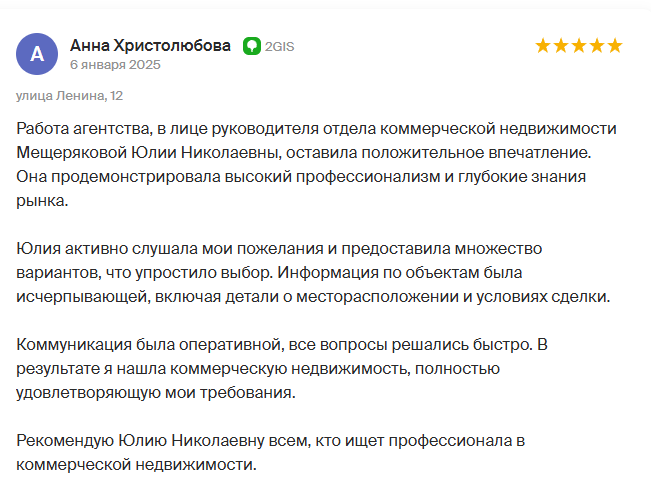Image resolution: width=651 pixels, height=495 pixels.
Task: Click the green 2GIS logo icon
Action: [x=252, y=46]
